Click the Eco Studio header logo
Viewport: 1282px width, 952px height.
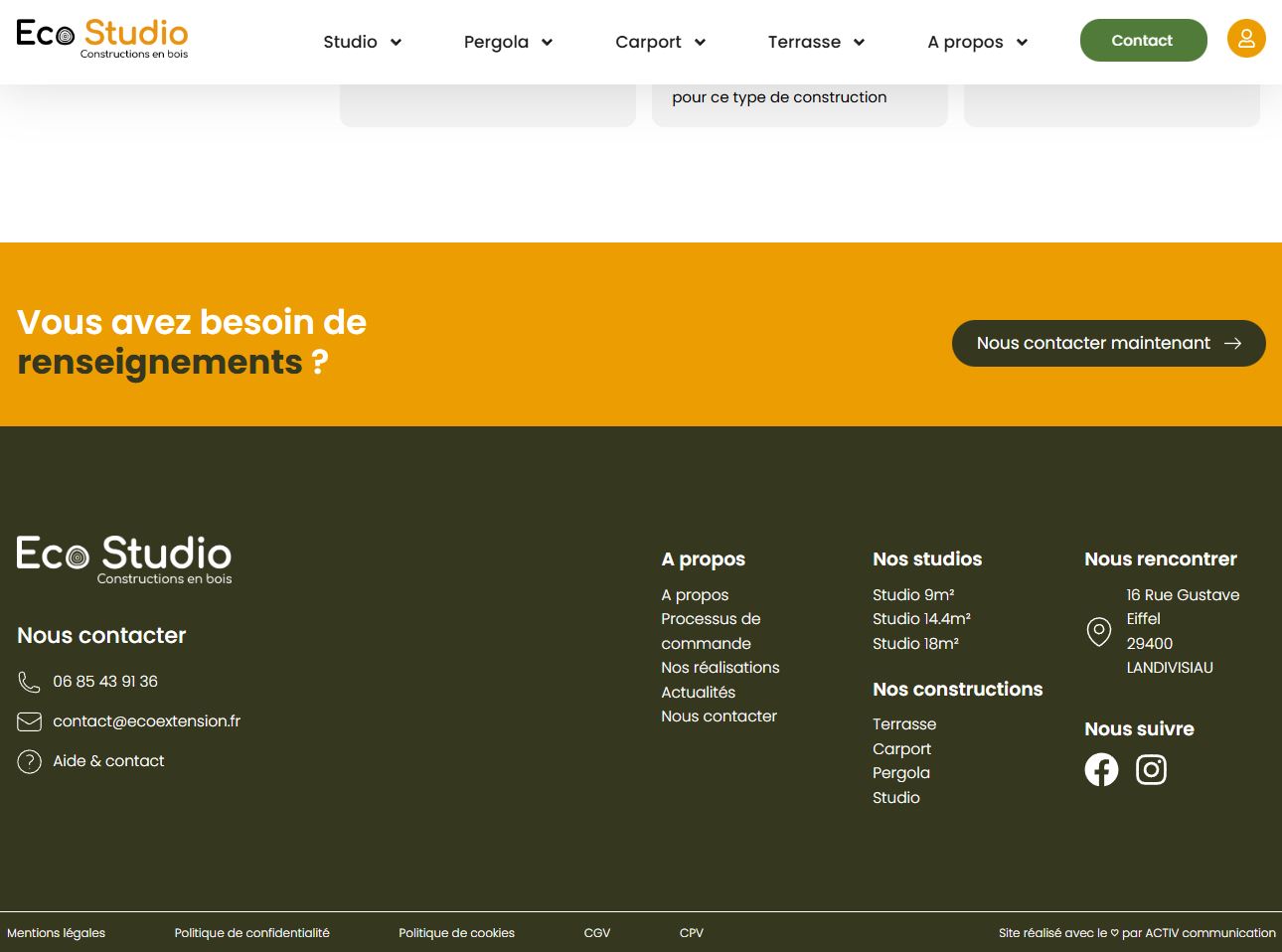[x=102, y=38]
